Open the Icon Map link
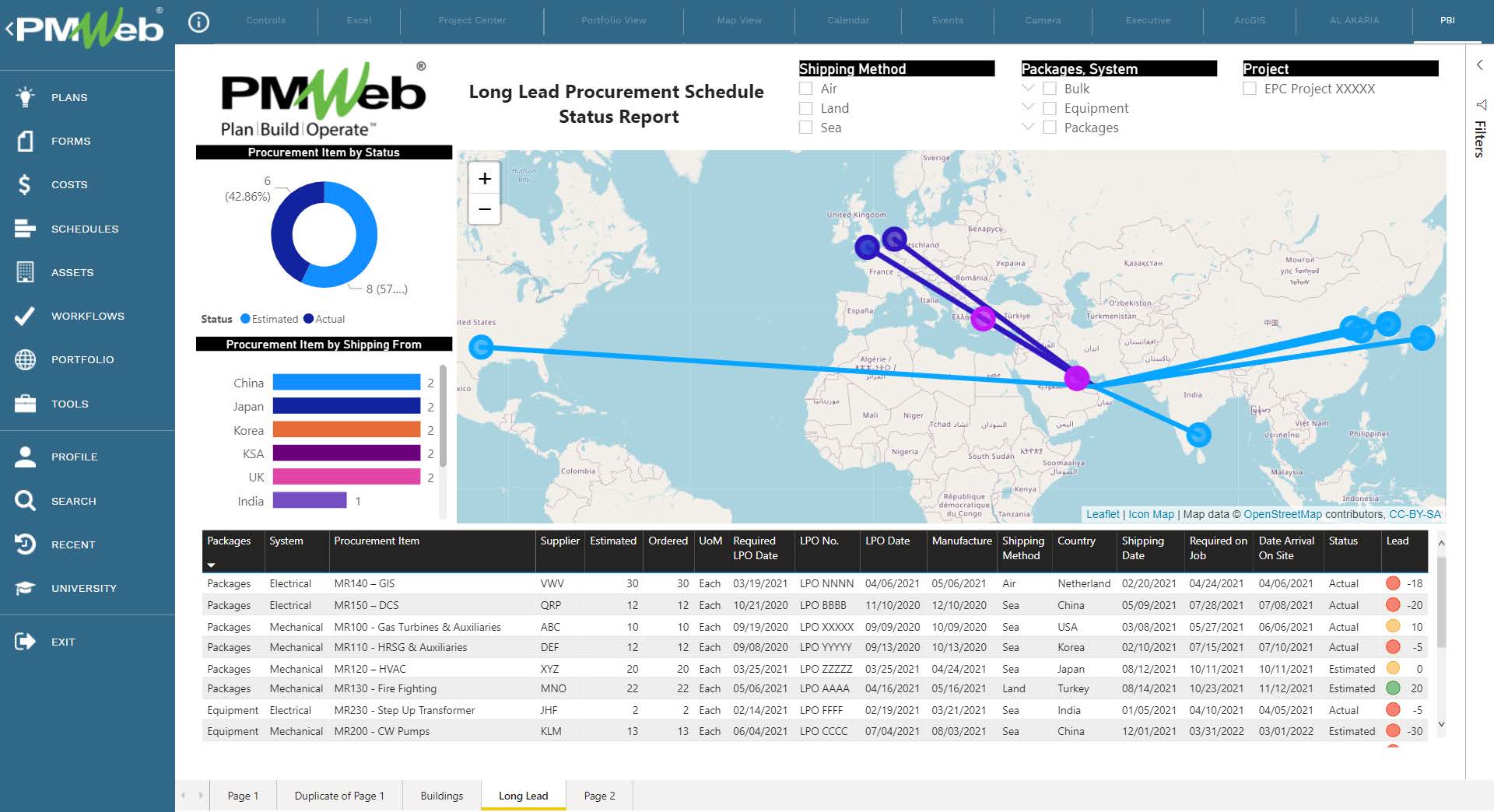The height and width of the screenshot is (812, 1494). pyautogui.click(x=1151, y=514)
